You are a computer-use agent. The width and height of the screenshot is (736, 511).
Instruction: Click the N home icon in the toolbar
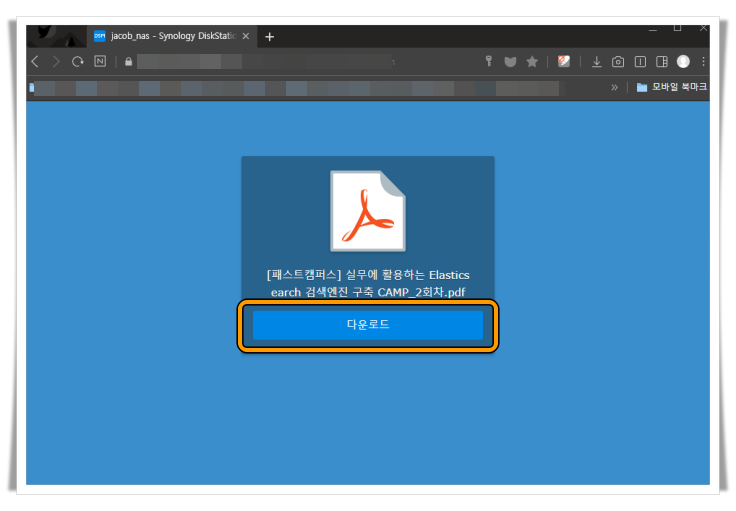pyautogui.click(x=100, y=61)
